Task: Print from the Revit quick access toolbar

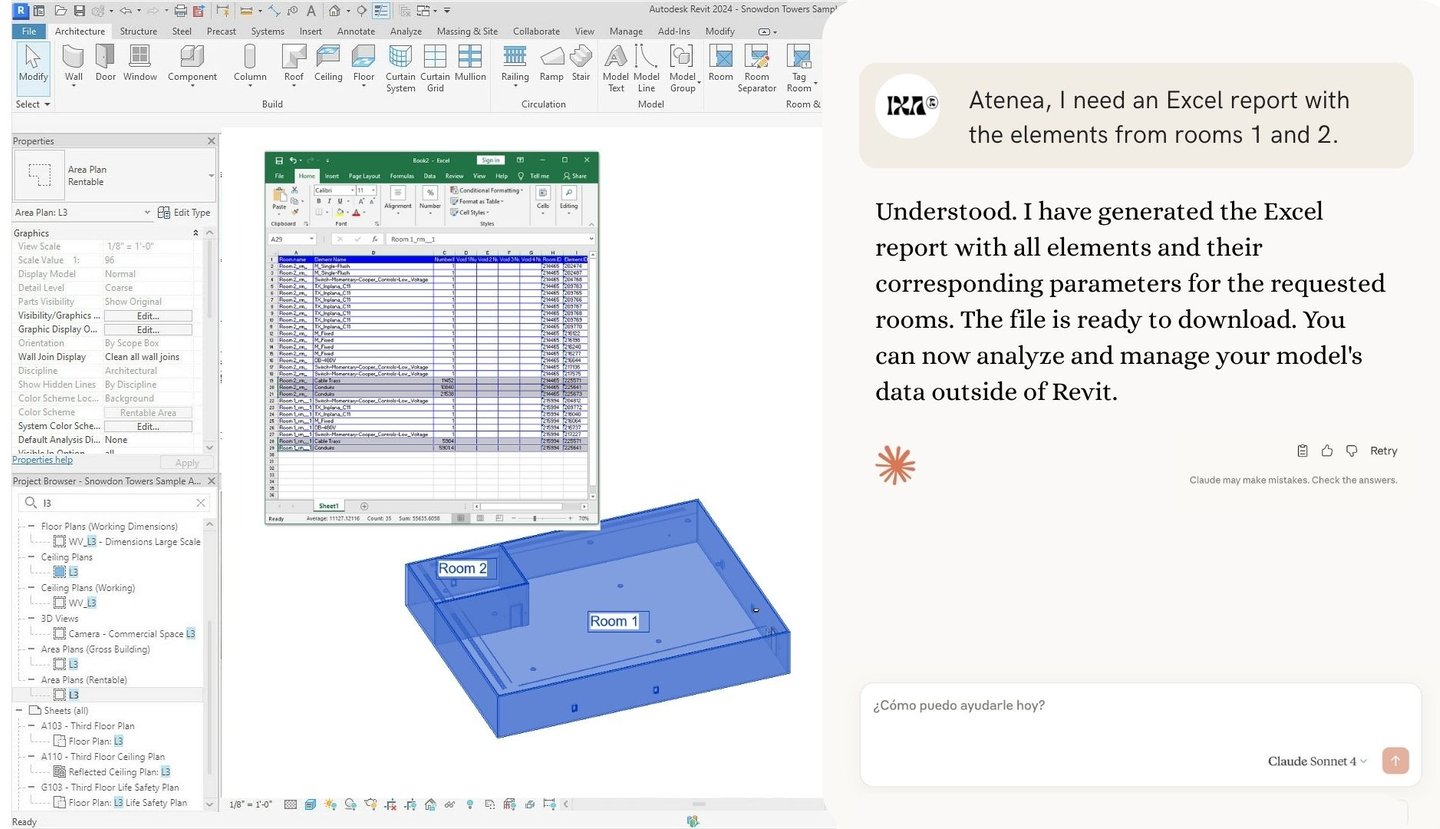Action: point(180,11)
